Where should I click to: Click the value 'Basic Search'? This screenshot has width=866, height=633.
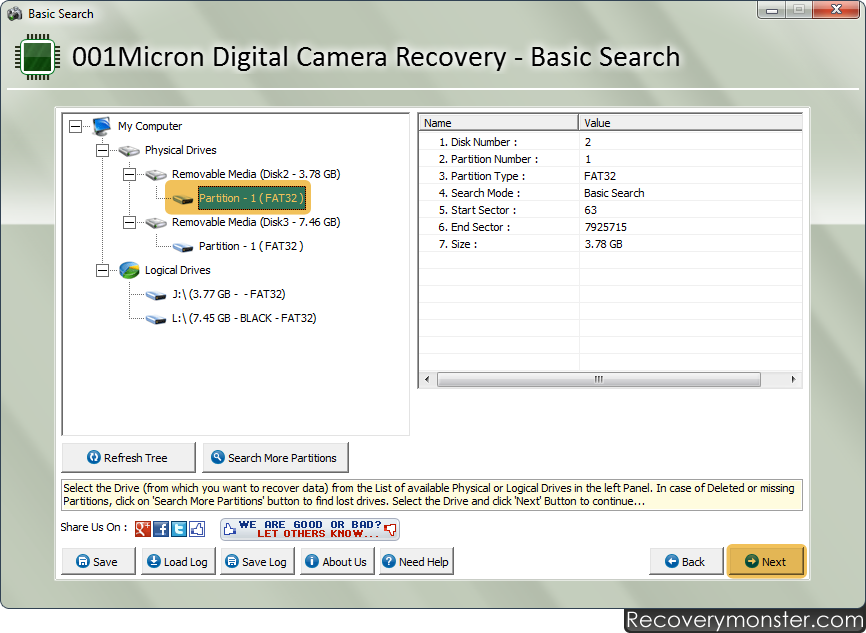tap(614, 193)
